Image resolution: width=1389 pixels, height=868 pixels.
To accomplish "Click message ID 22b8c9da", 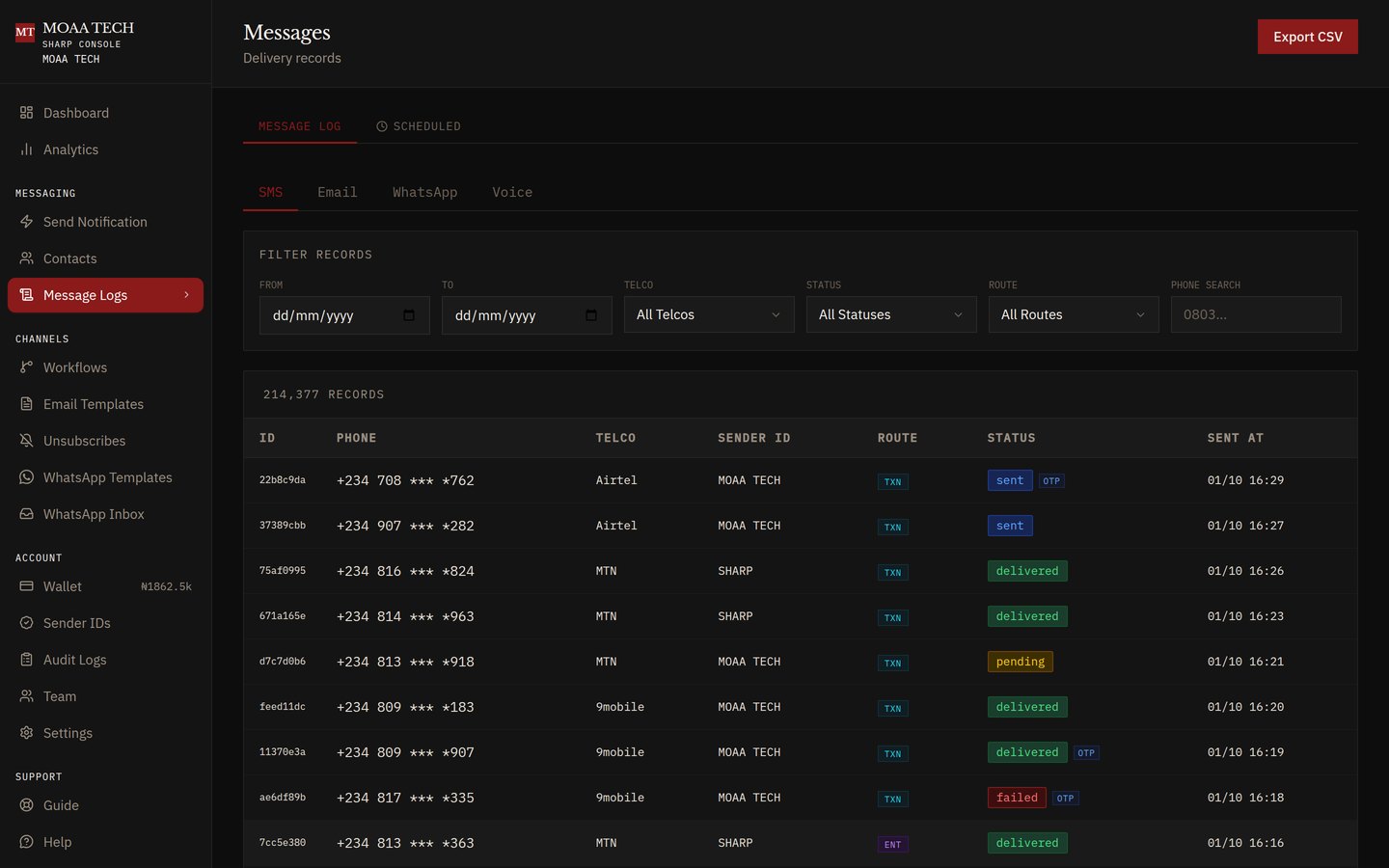I will pyautogui.click(x=283, y=480).
